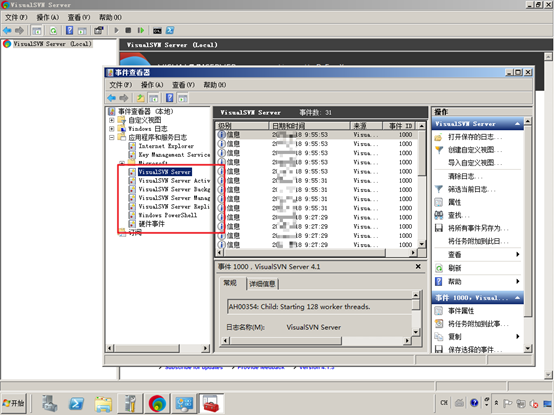The height and width of the screenshot is (415, 554).
Task: Click 开始 Start button on taskbar
Action: point(13,403)
